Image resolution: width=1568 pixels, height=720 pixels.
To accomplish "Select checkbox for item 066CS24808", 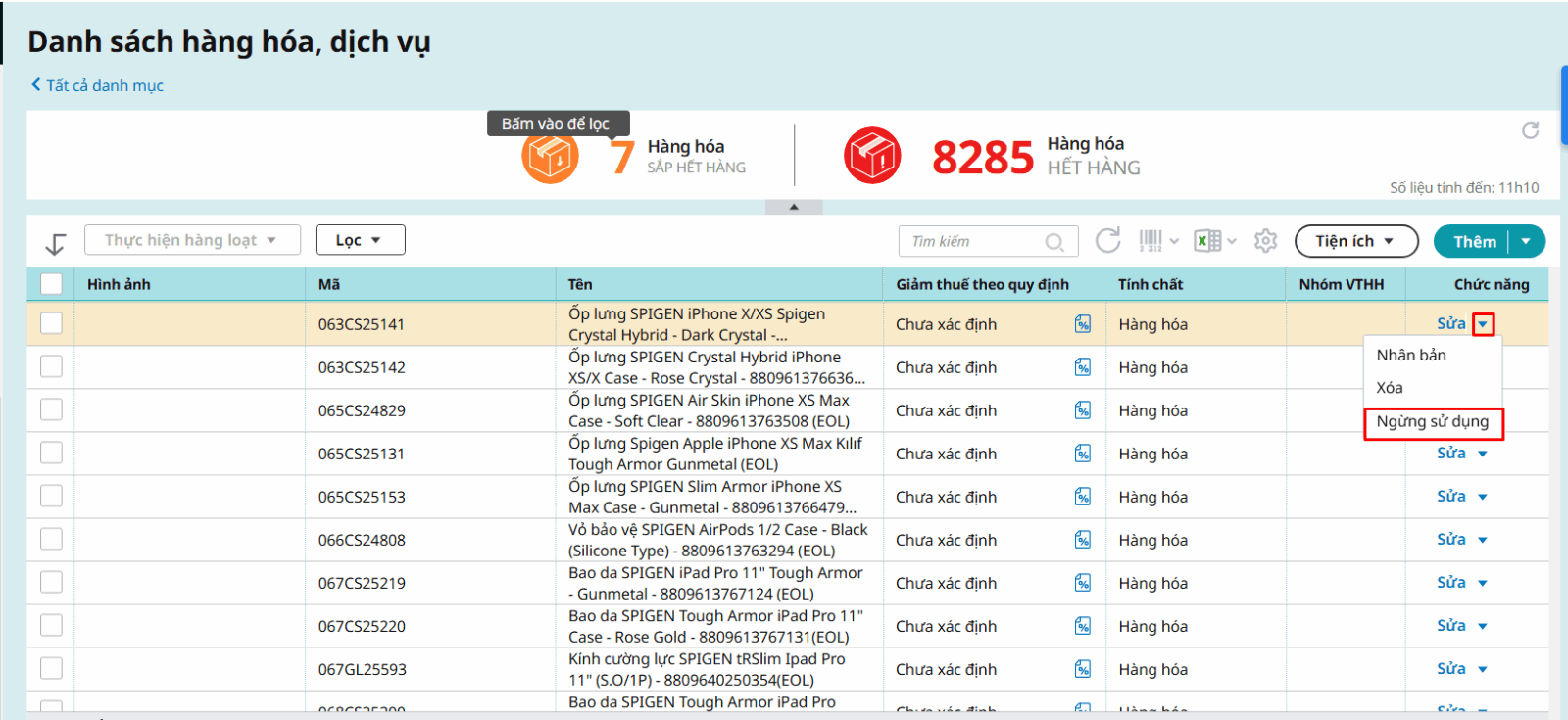I will (x=51, y=539).
